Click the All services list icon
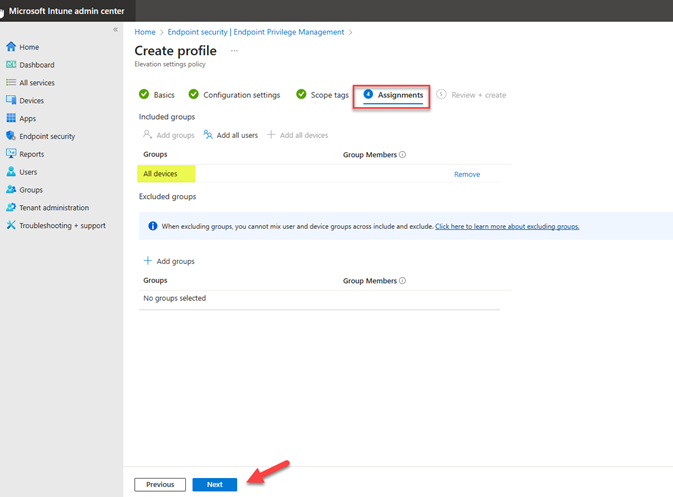The height and width of the screenshot is (497, 673). click(x=11, y=82)
